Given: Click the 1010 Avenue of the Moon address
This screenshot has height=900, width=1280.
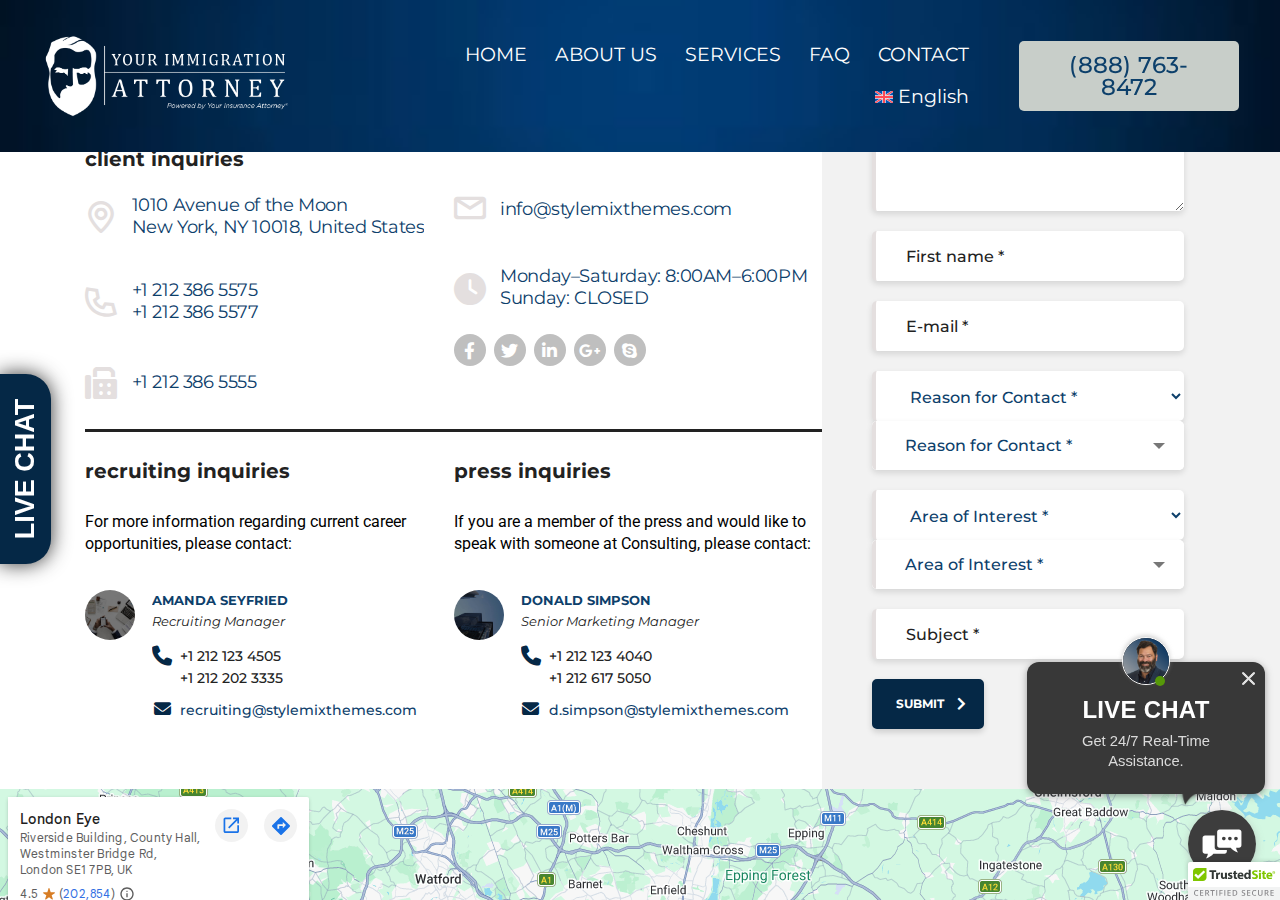Looking at the screenshot, I should coord(278,216).
